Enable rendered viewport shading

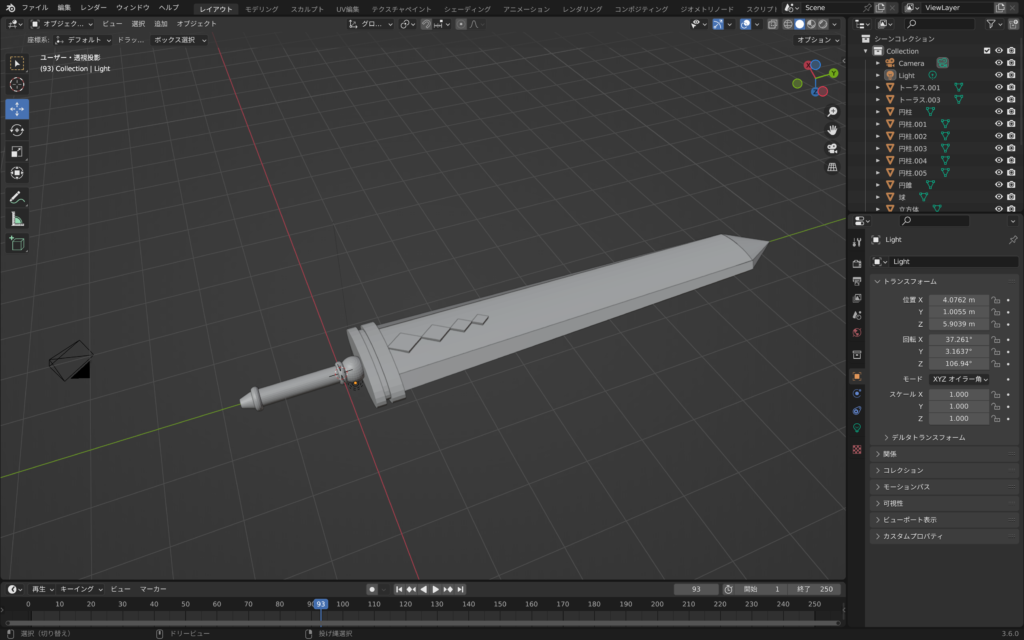coord(823,24)
